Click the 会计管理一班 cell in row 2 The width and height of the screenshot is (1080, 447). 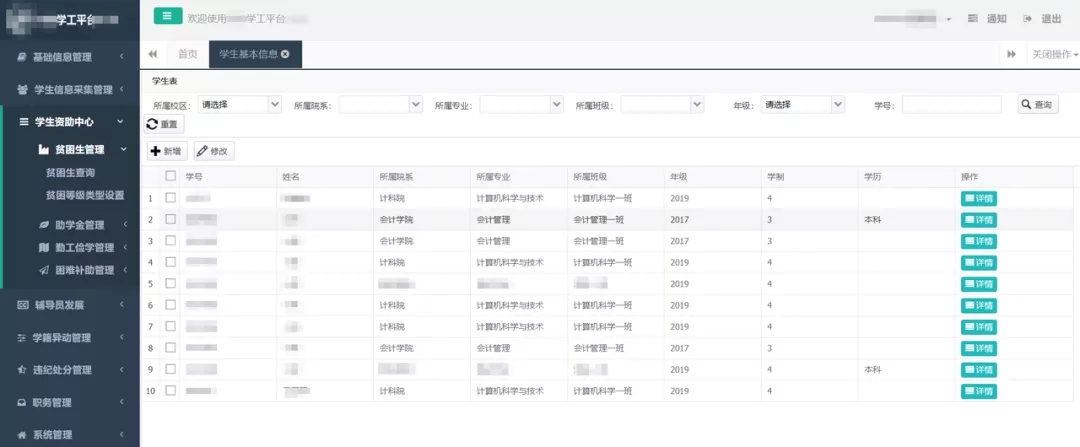tap(599, 220)
